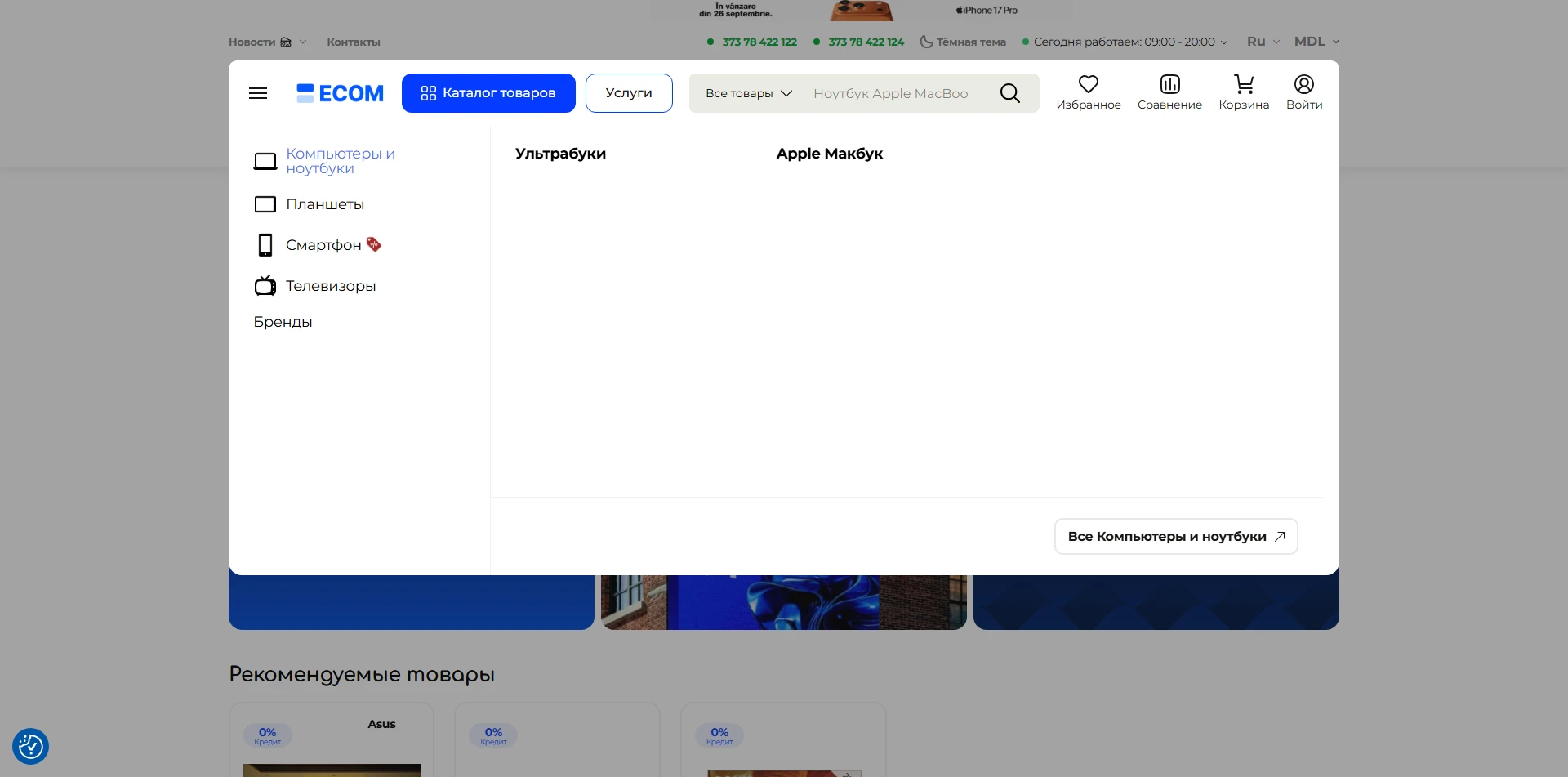Viewport: 1568px width, 777px height.
Task: Open the hamburger menu icon
Action: [x=258, y=93]
